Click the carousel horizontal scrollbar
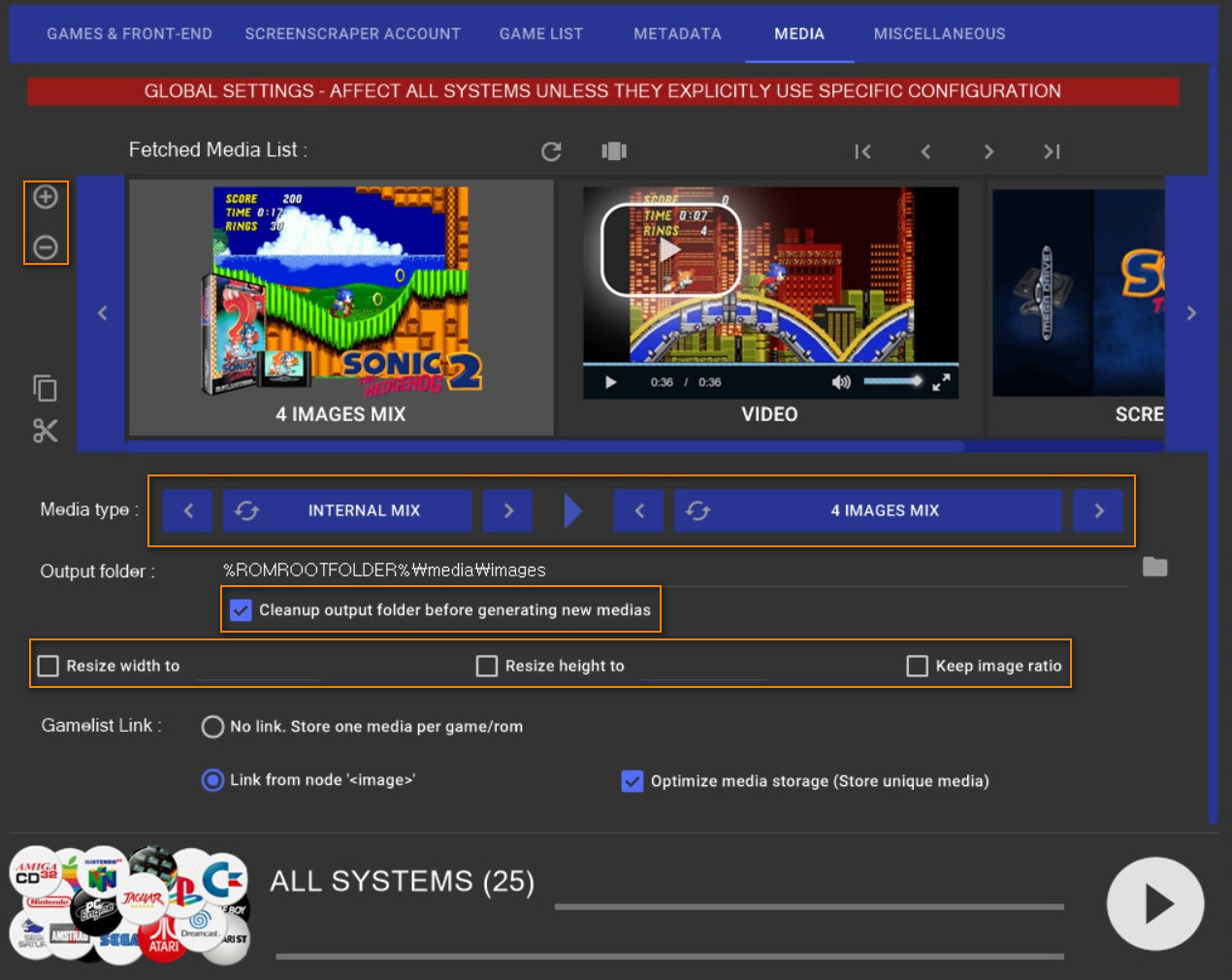Screen dimensions: 1232x980 click(x=545, y=446)
